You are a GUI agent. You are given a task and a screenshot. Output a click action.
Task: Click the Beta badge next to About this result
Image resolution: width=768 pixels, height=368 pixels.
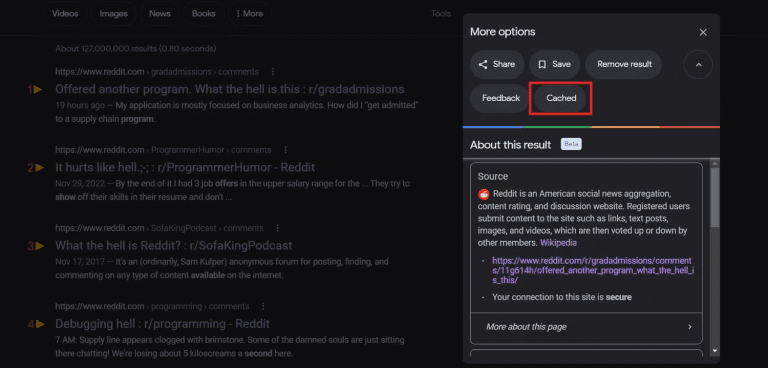point(571,145)
